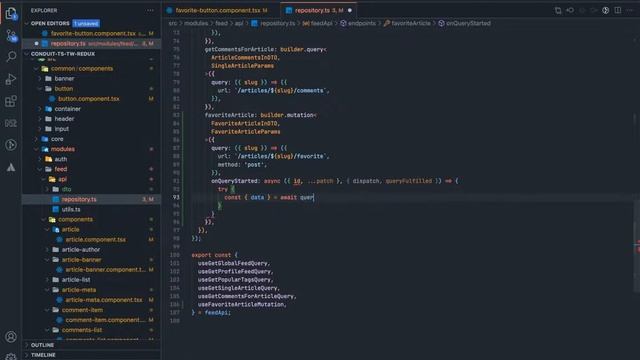Viewport: 640px width, 360px height.
Task: Open the Manage settings gear
Action: [11, 356]
